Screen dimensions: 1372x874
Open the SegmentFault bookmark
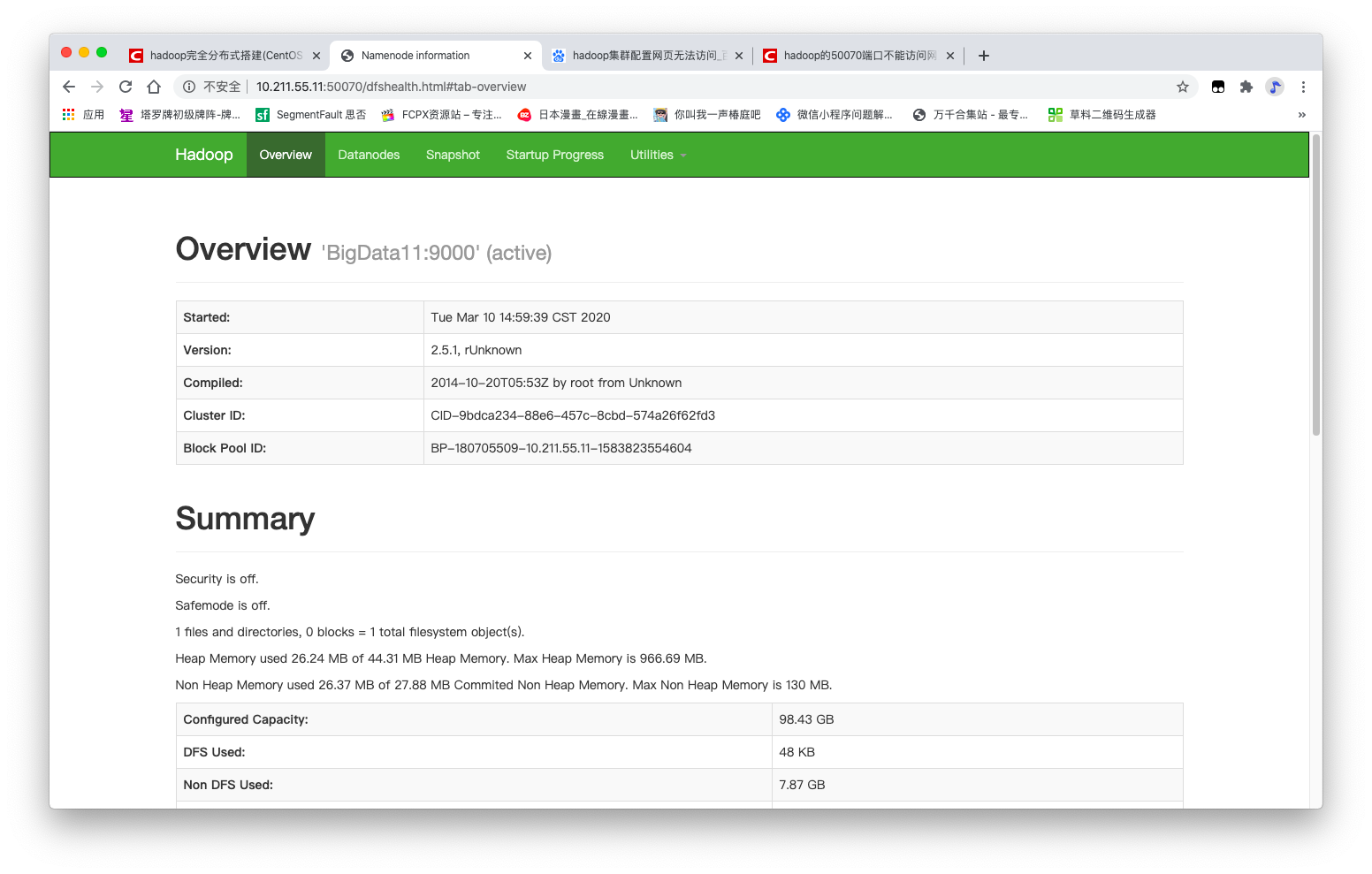coord(311,115)
